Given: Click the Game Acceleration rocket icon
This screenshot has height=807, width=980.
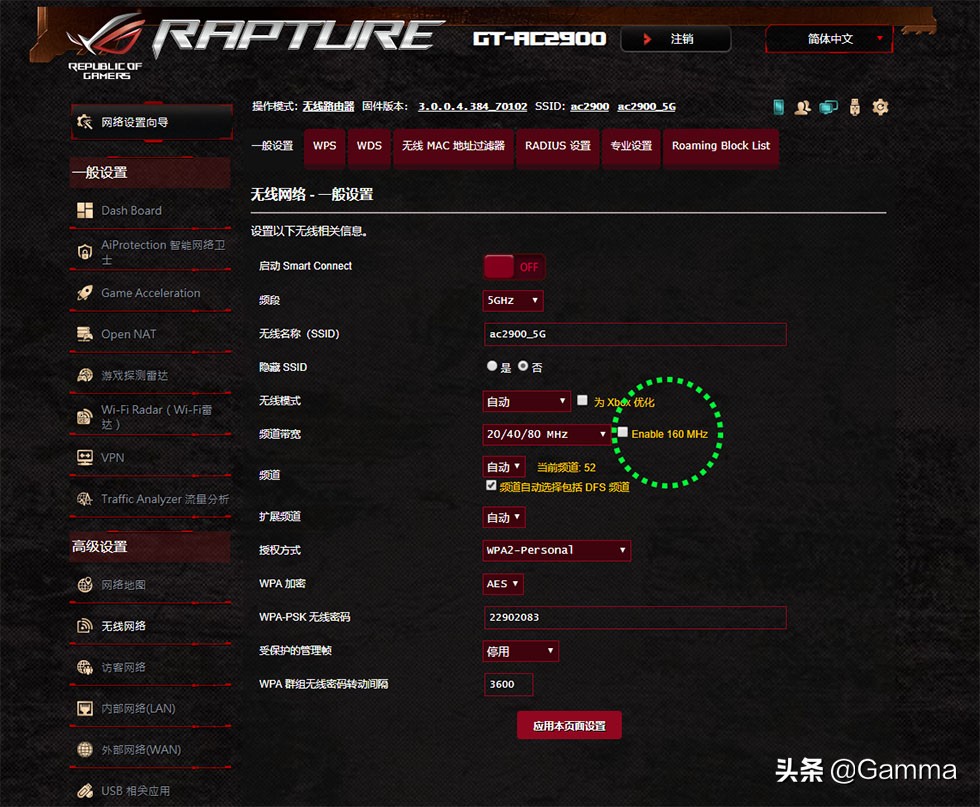Looking at the screenshot, I should [85, 293].
